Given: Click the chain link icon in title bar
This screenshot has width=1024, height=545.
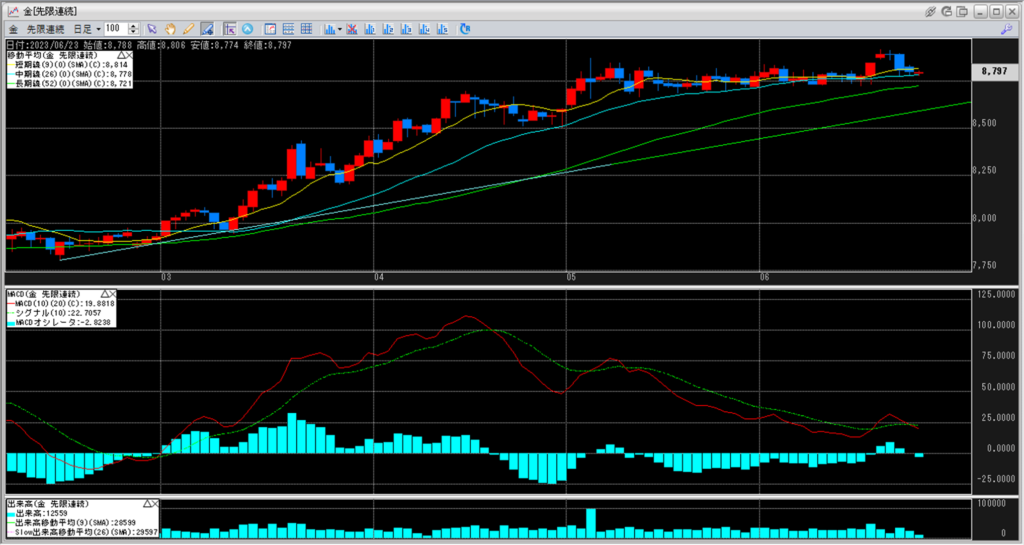Looking at the screenshot, I should click(930, 10).
